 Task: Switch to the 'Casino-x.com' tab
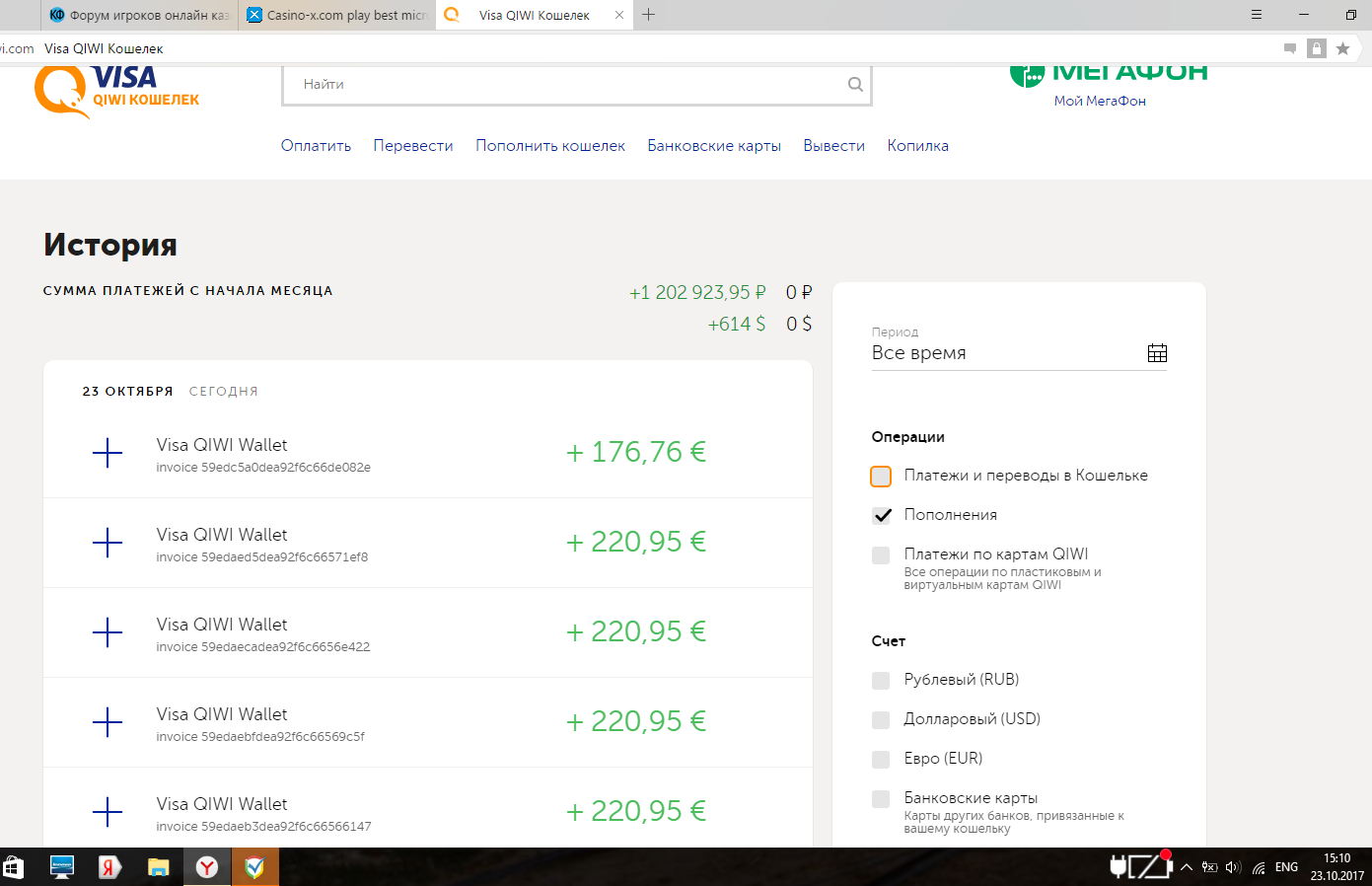click(x=336, y=15)
